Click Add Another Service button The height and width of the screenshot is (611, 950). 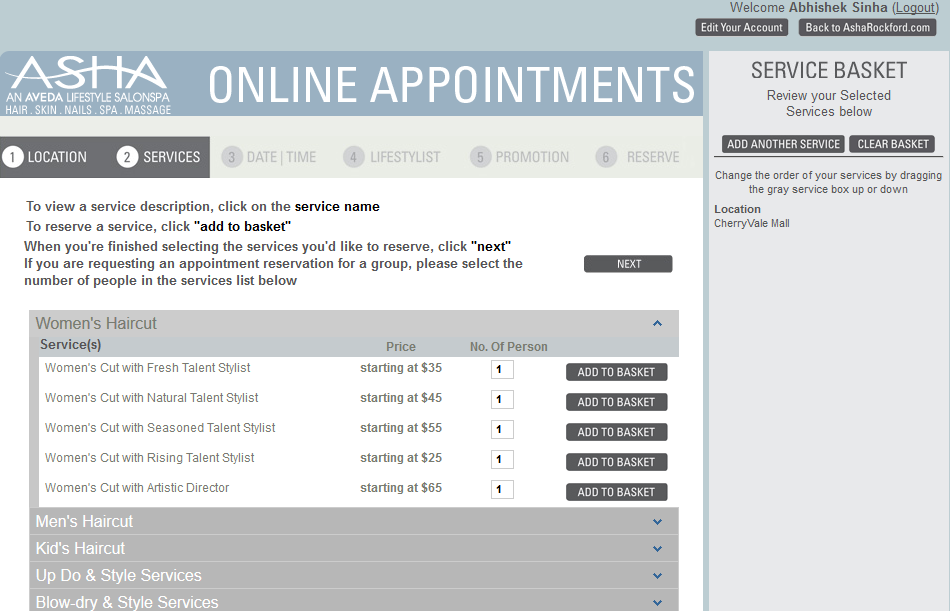tap(783, 144)
